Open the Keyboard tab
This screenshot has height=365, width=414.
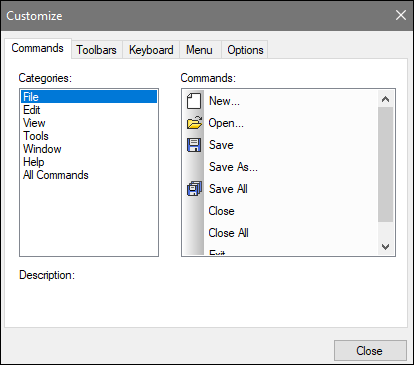click(x=151, y=50)
